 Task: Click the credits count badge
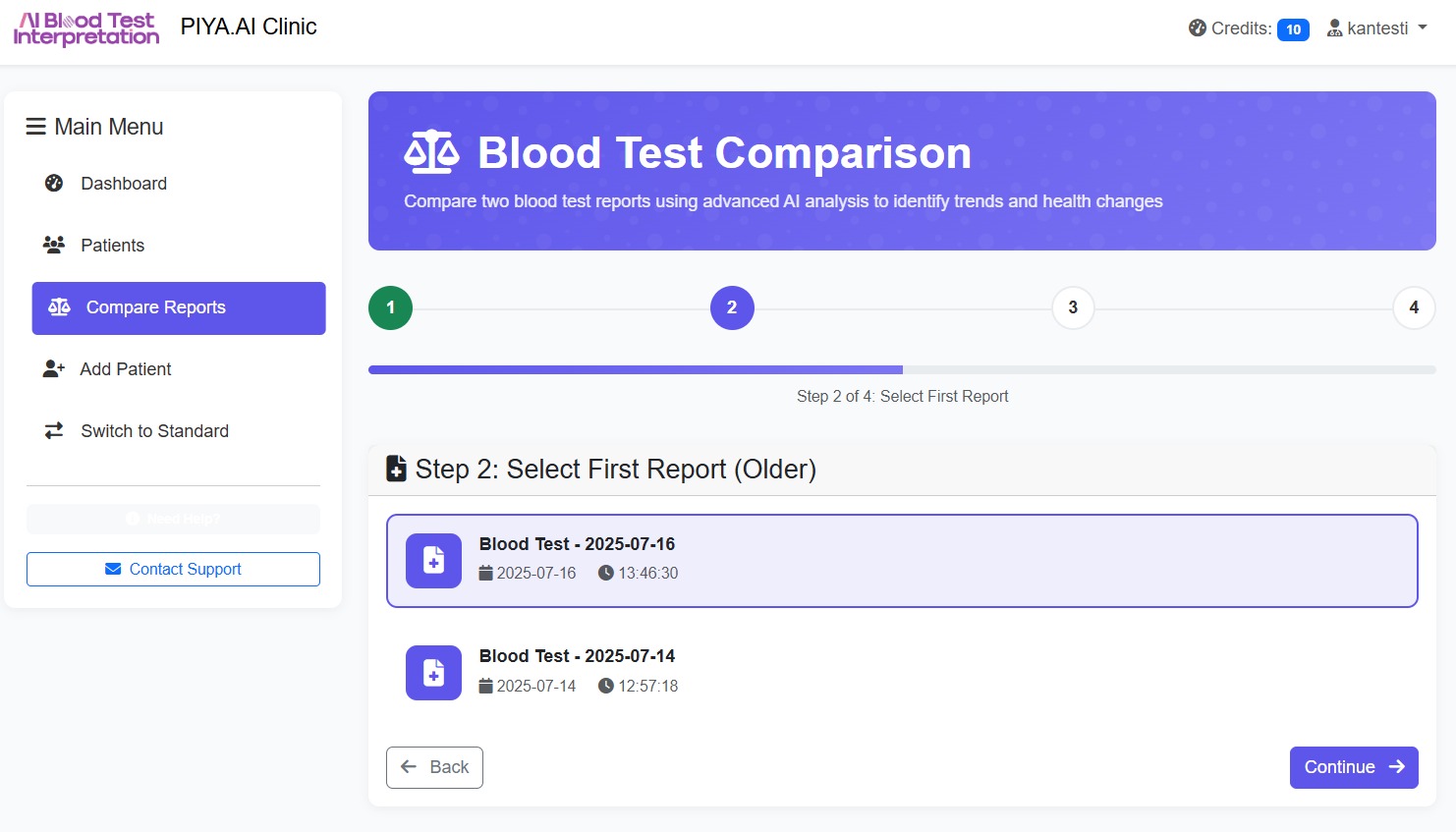coord(1293,29)
